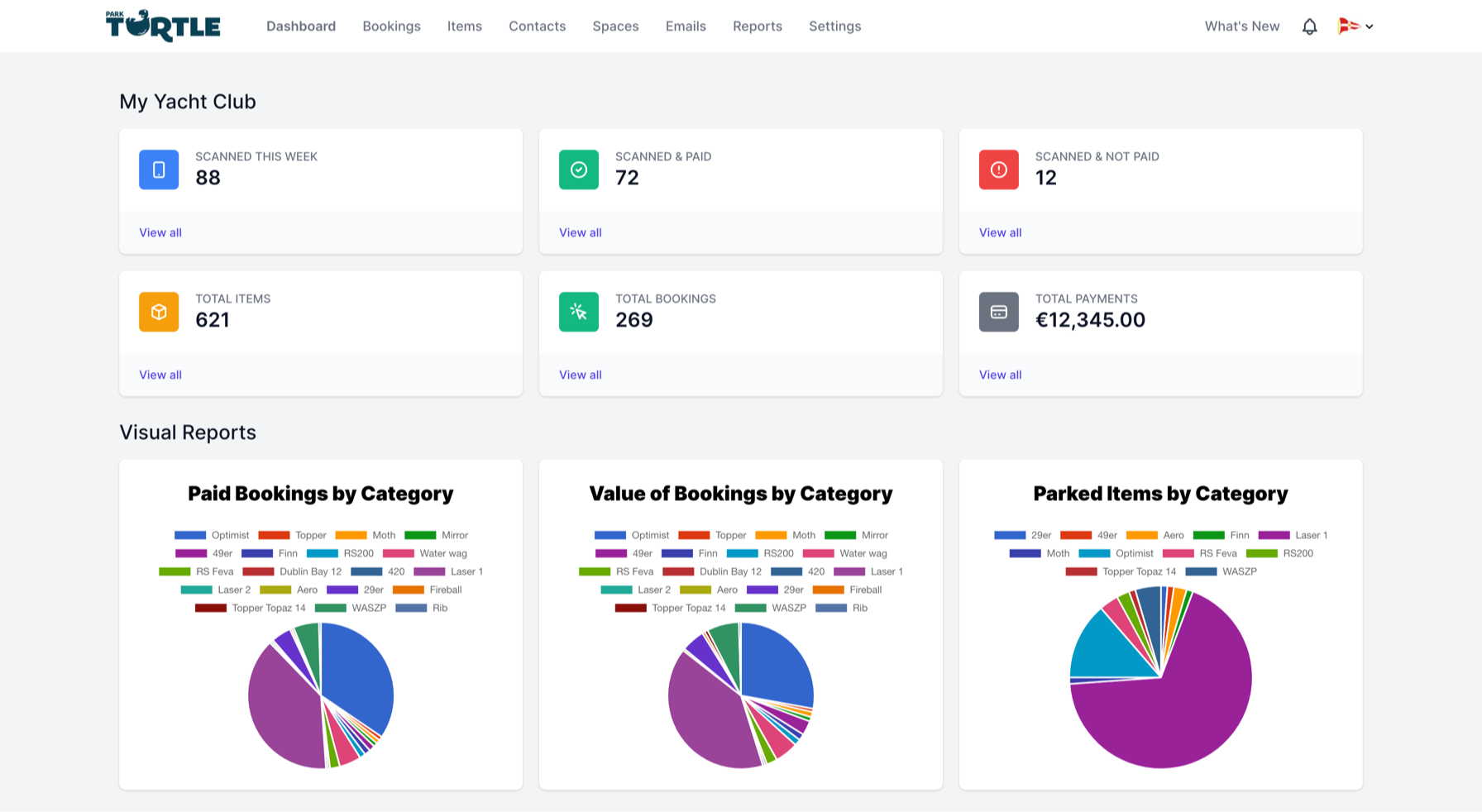Click the Park Turtle logo
This screenshot has width=1482, height=812.
point(163,26)
